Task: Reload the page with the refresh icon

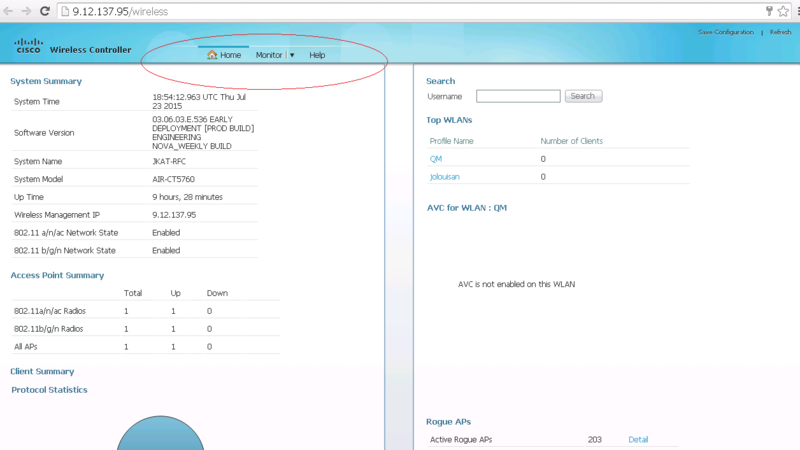Action: pos(44,11)
